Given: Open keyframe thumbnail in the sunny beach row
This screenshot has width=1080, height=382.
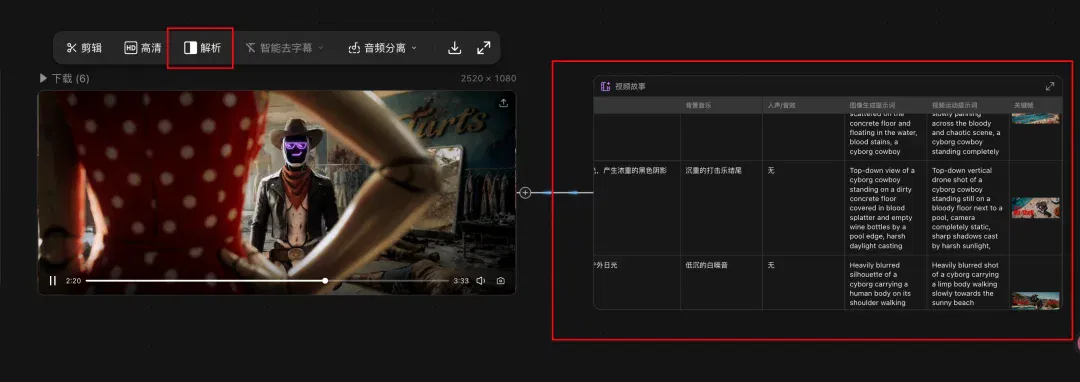Looking at the screenshot, I should pos(1035,301).
